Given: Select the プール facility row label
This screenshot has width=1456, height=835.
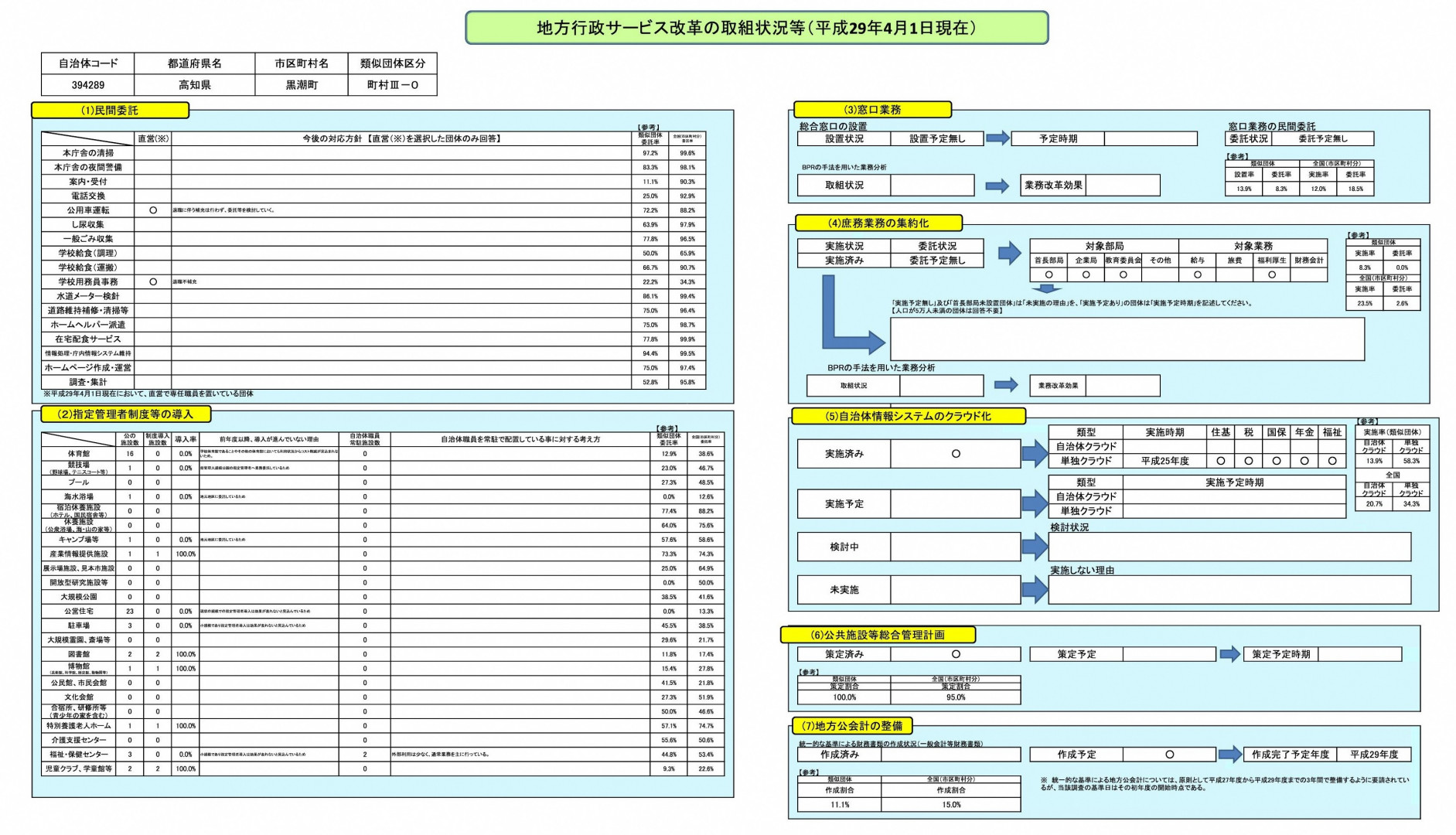Looking at the screenshot, I should coord(79,482).
